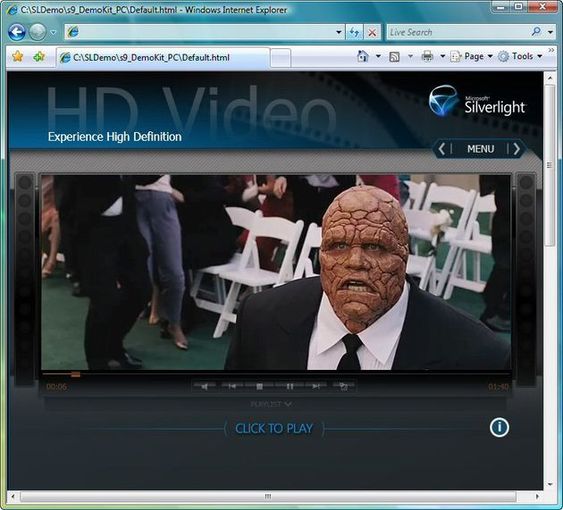This screenshot has width=563, height=510.
Task: Go to previous item with left chevron
Action: click(442, 149)
